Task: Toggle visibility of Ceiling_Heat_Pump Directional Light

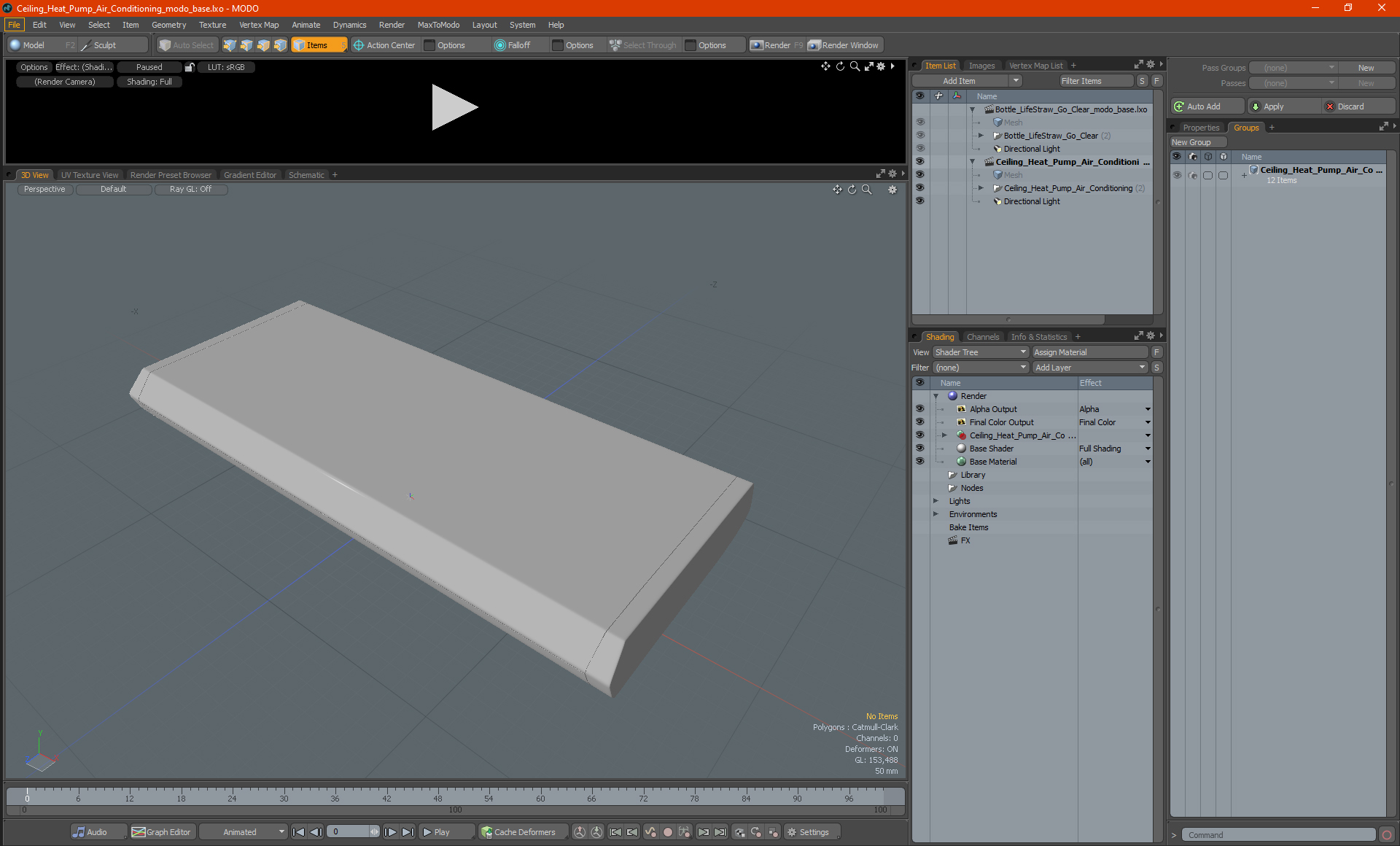Action: 920,201
